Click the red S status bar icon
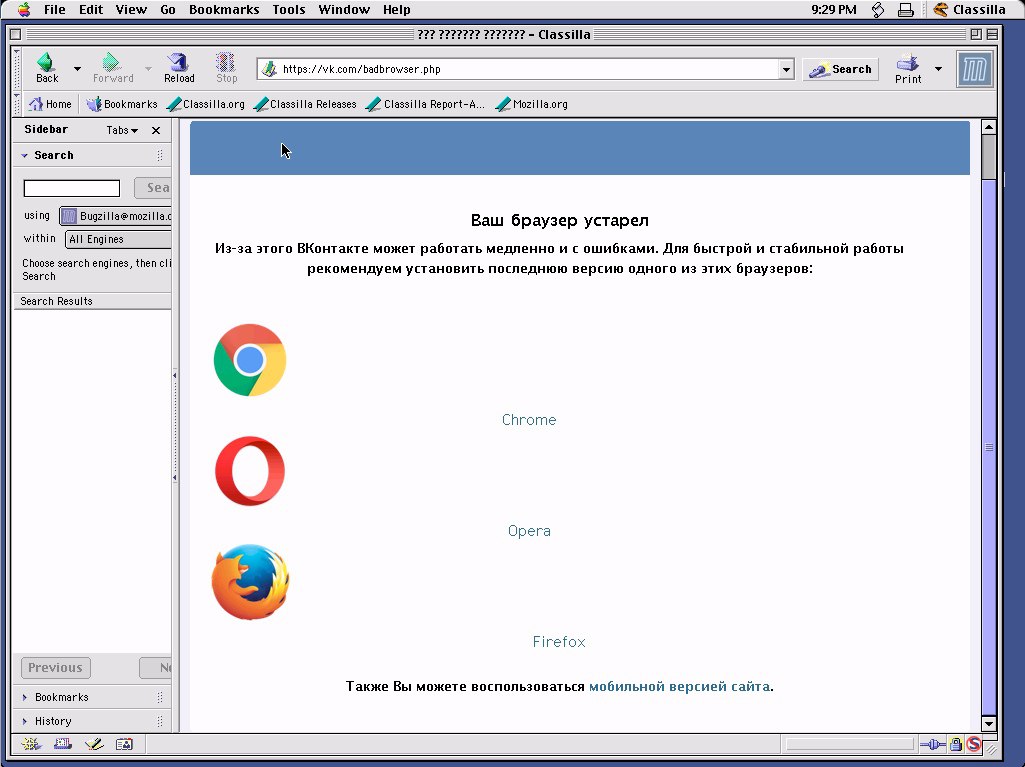 click(973, 744)
